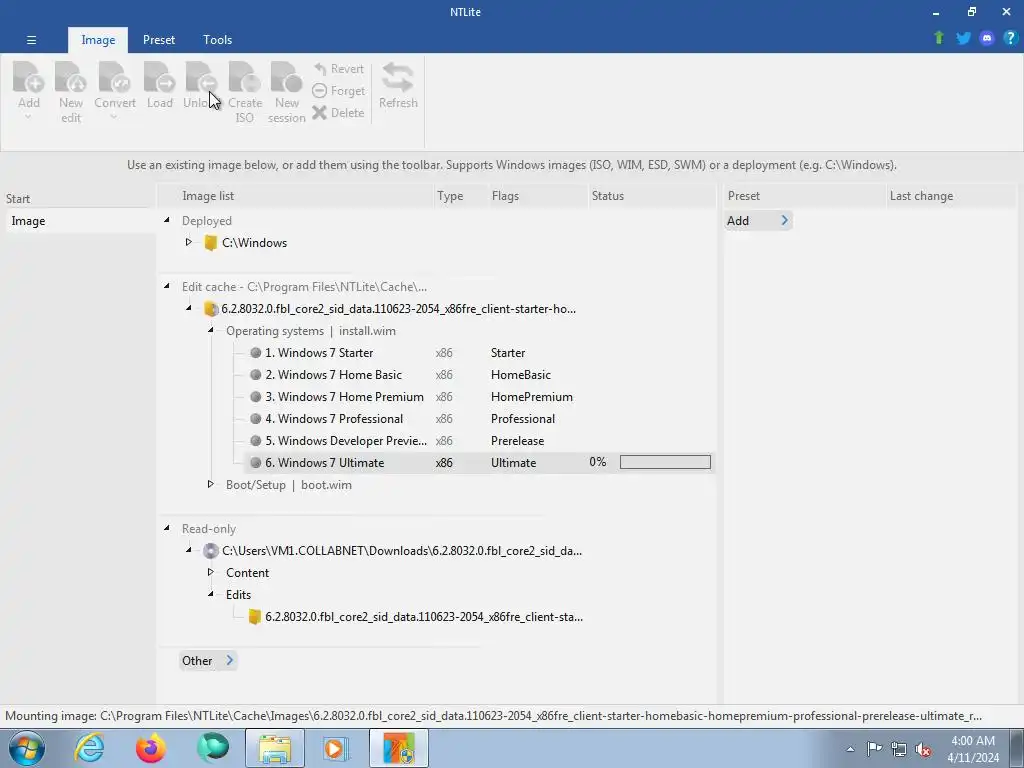Select C:\Windows folder icon
Viewport: 1024px width, 768px height.
(x=210, y=243)
